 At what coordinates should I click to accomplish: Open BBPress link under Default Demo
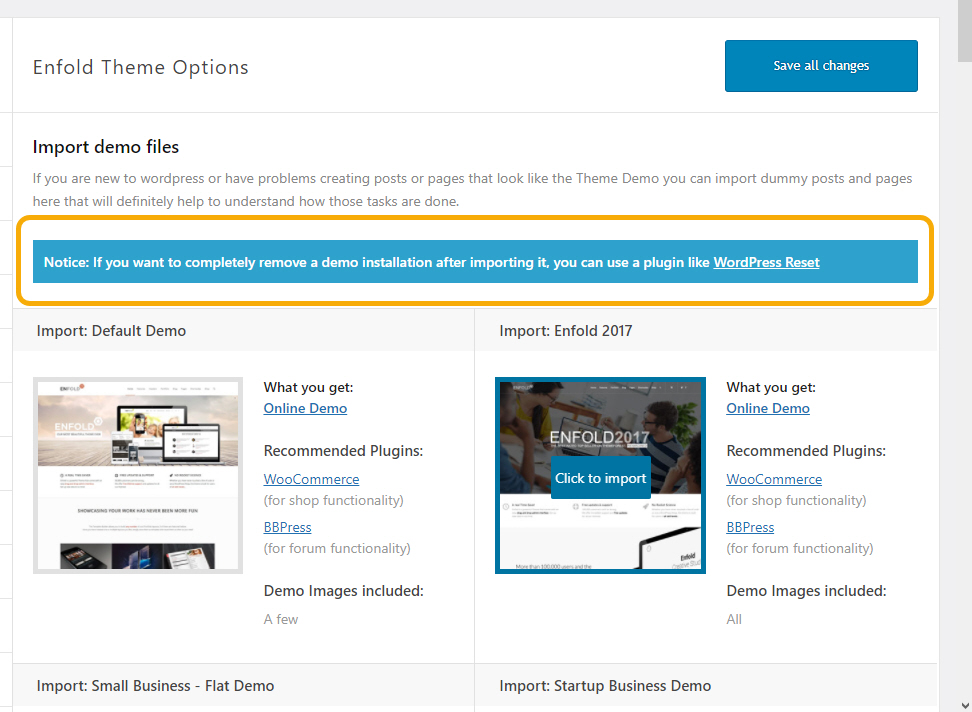[287, 527]
